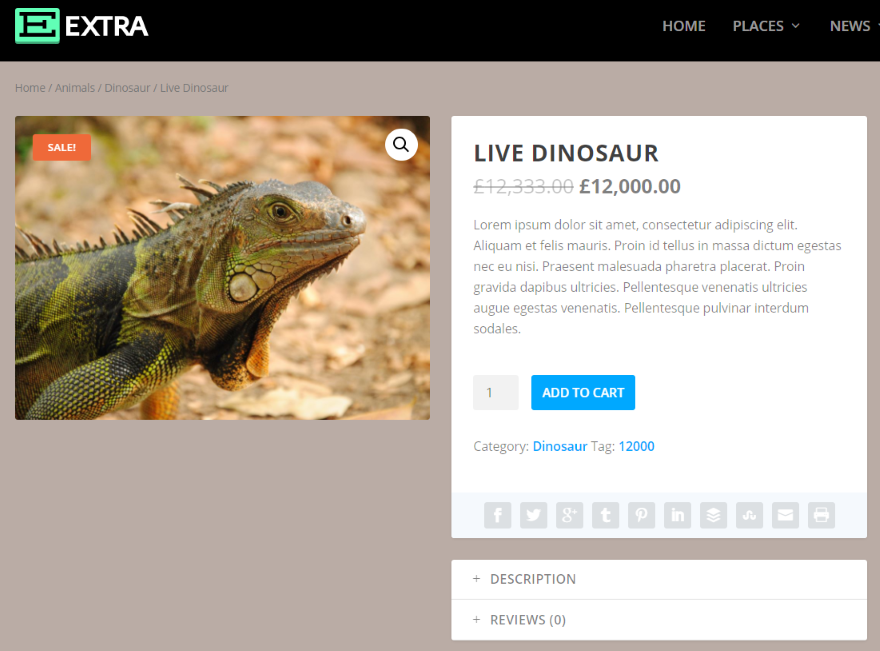This screenshot has height=651, width=880.
Task: Click the Google Plus share icon
Action: click(x=569, y=515)
